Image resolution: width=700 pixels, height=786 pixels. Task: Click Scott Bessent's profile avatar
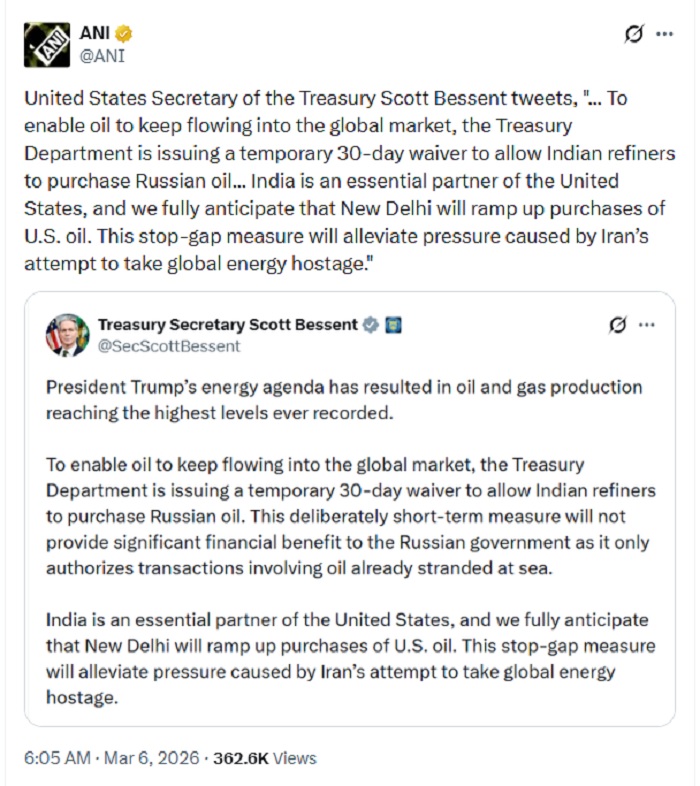[x=67, y=335]
